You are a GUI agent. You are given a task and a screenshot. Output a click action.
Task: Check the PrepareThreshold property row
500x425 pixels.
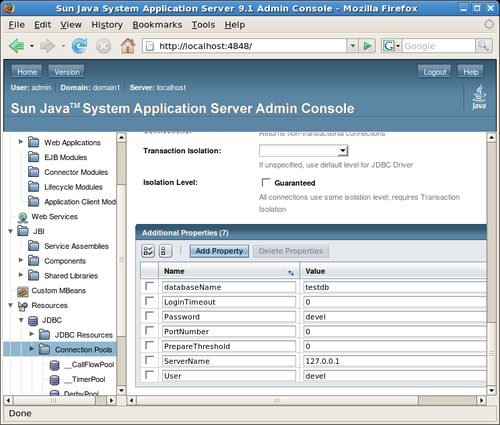pyautogui.click(x=149, y=345)
